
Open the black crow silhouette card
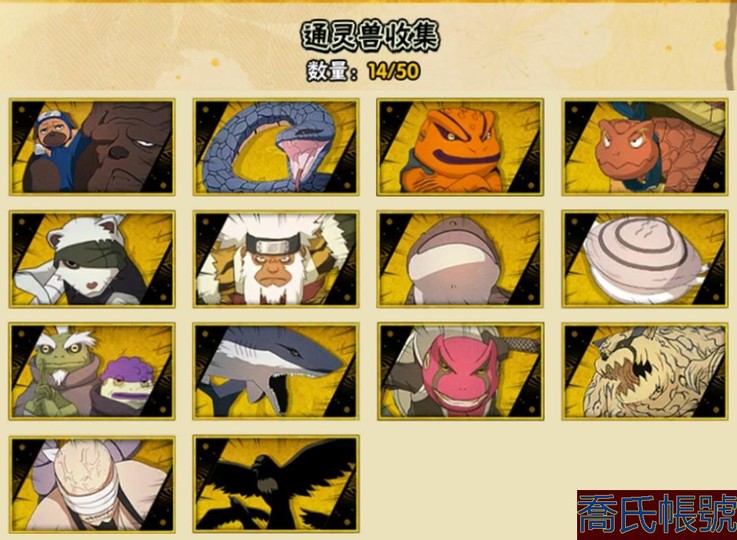[x=276, y=485]
